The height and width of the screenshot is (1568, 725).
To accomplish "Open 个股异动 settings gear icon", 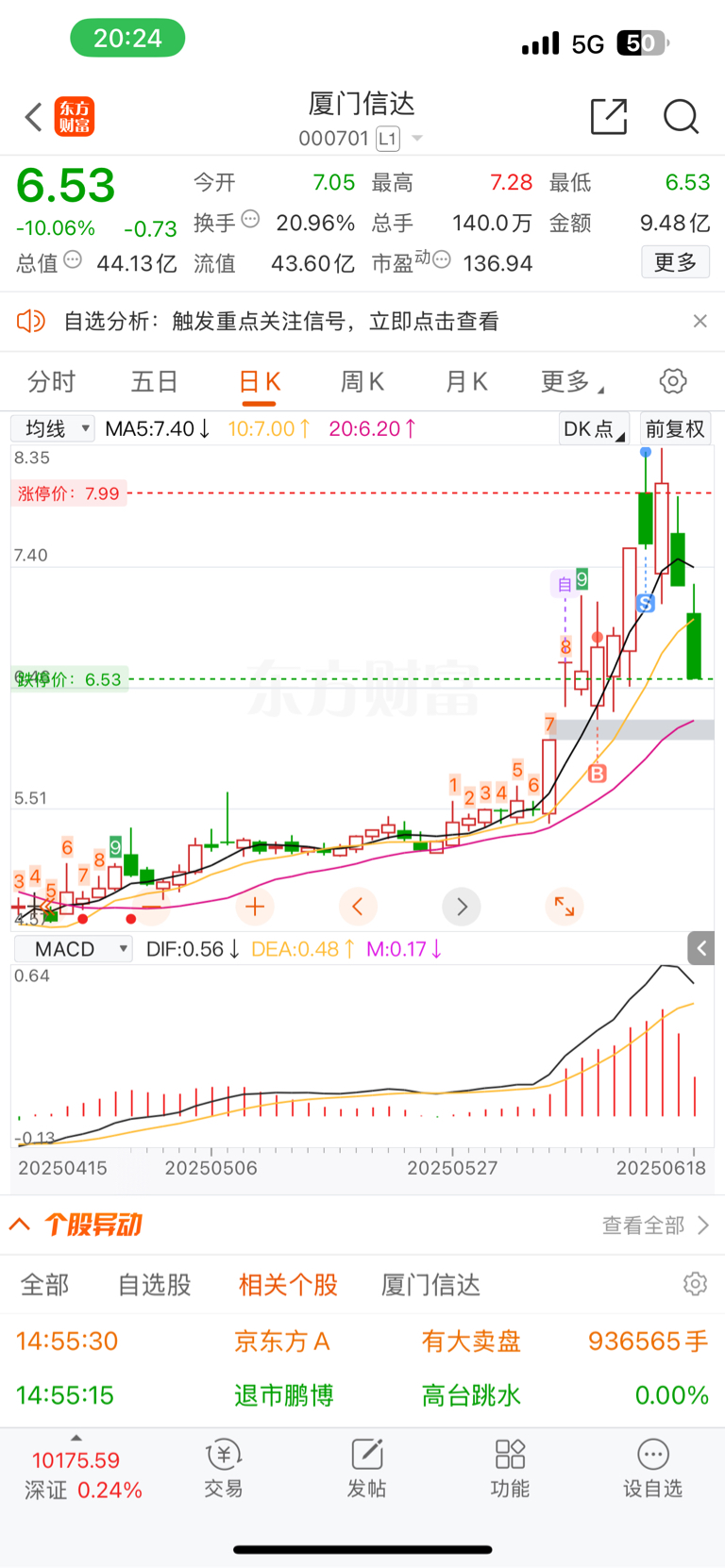I will (x=695, y=1284).
